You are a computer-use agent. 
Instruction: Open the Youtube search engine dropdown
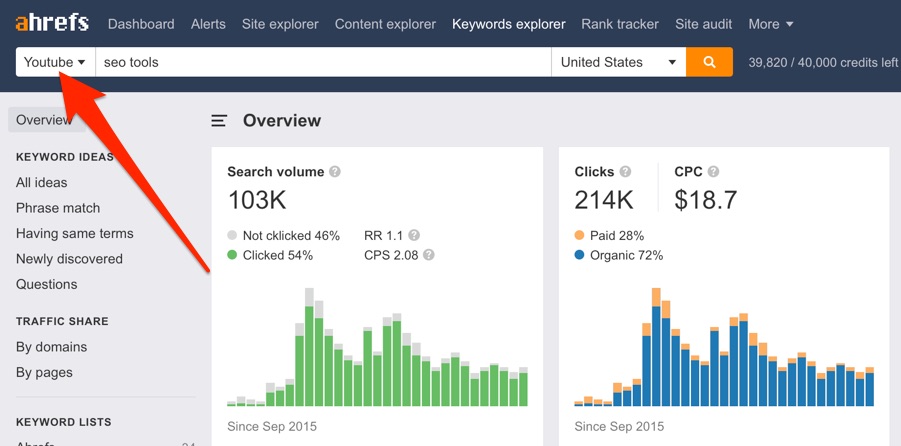tap(55, 62)
